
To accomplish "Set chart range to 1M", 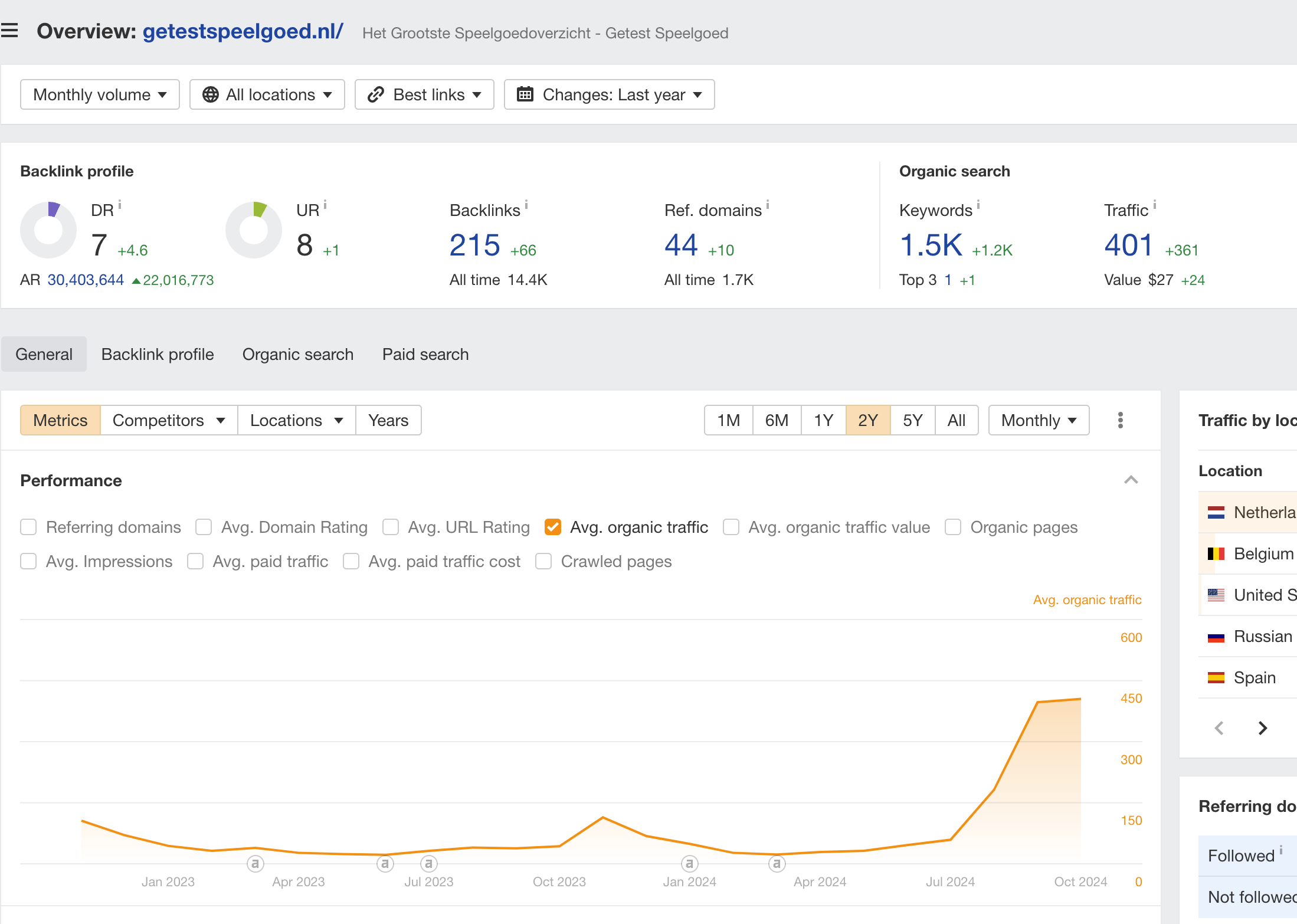I will [728, 420].
